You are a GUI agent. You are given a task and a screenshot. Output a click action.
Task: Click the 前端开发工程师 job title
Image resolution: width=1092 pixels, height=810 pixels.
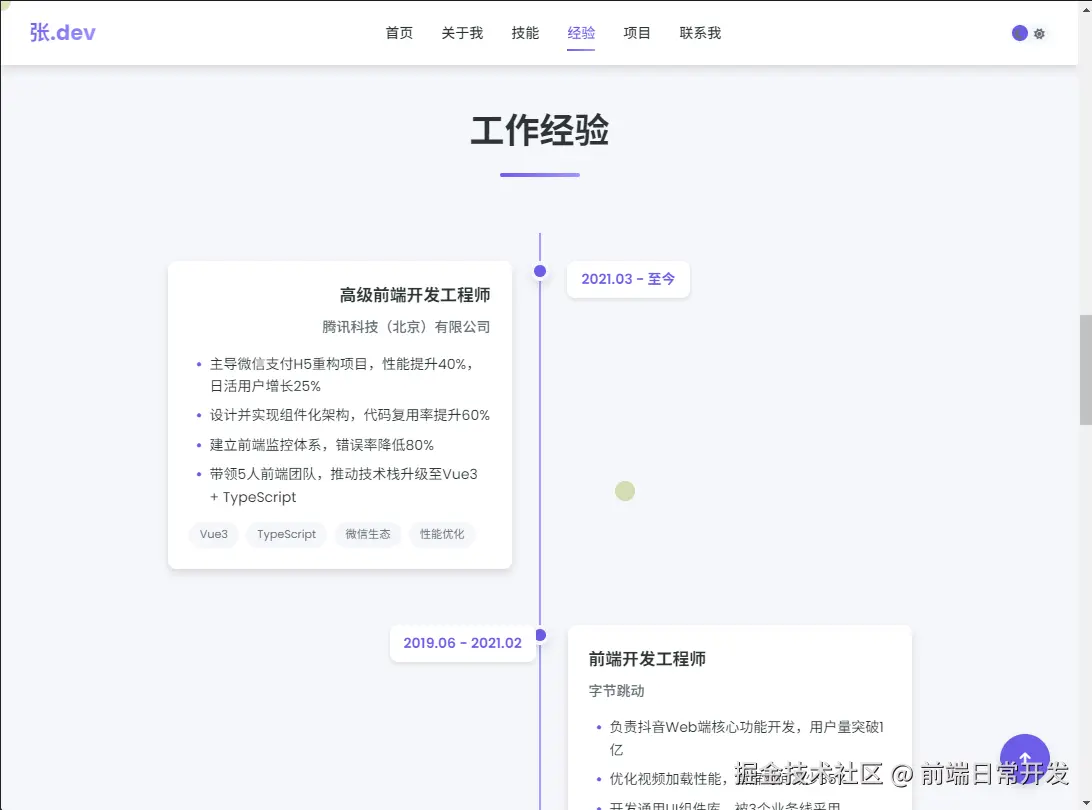[x=647, y=659]
